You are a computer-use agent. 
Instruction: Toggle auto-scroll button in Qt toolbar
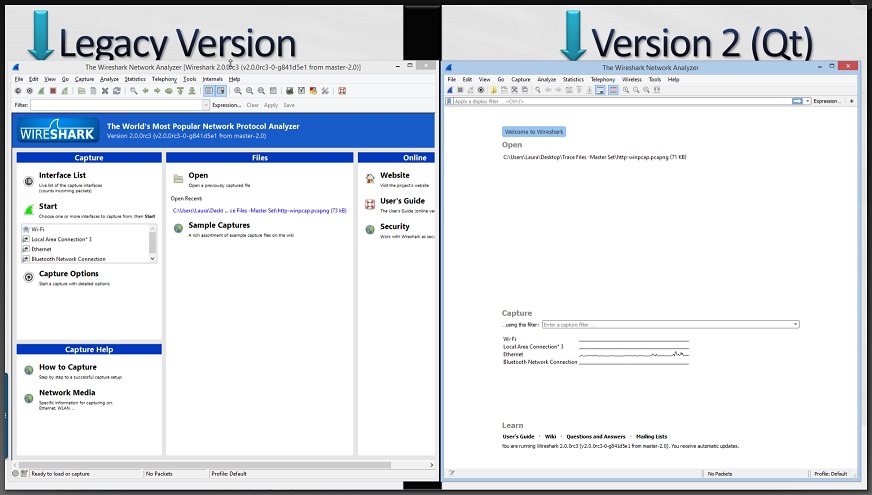(x=600, y=90)
